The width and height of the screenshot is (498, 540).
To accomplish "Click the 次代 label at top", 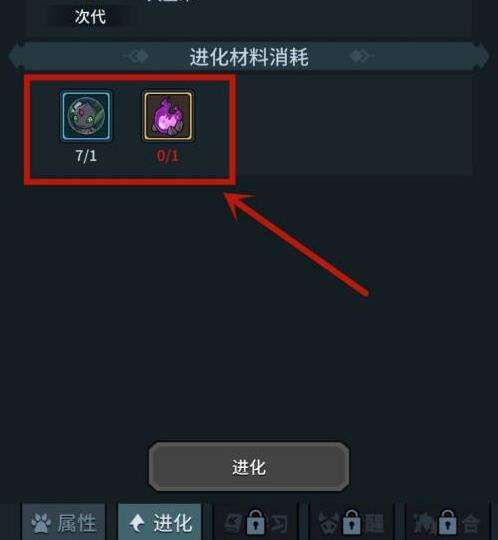I will tap(90, 17).
